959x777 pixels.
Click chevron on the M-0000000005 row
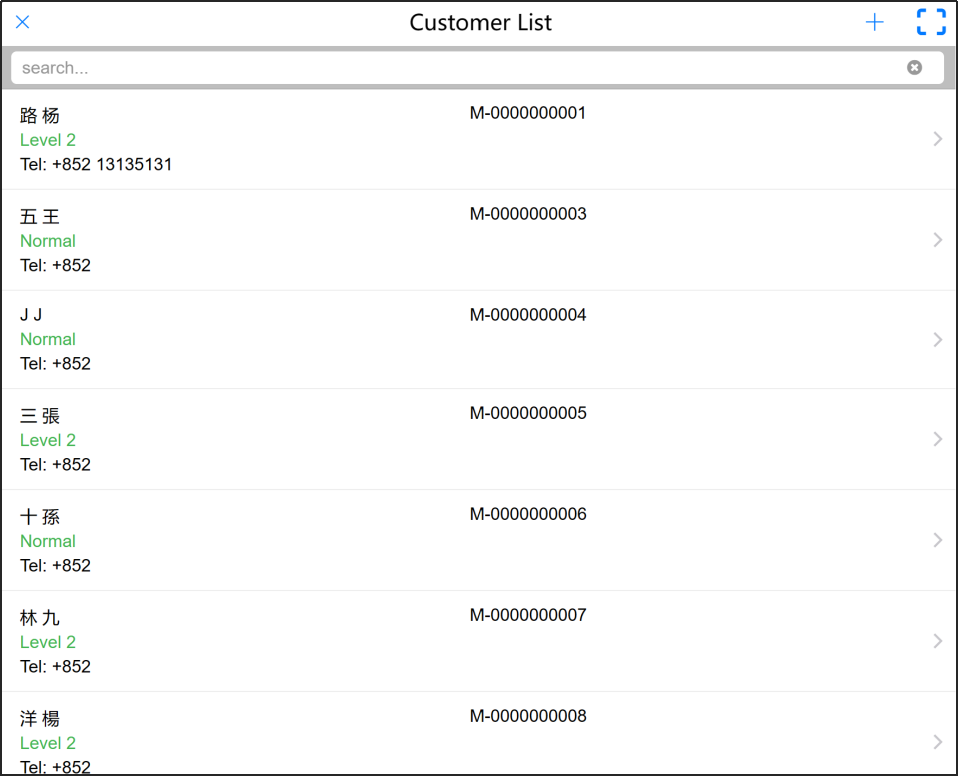(937, 439)
